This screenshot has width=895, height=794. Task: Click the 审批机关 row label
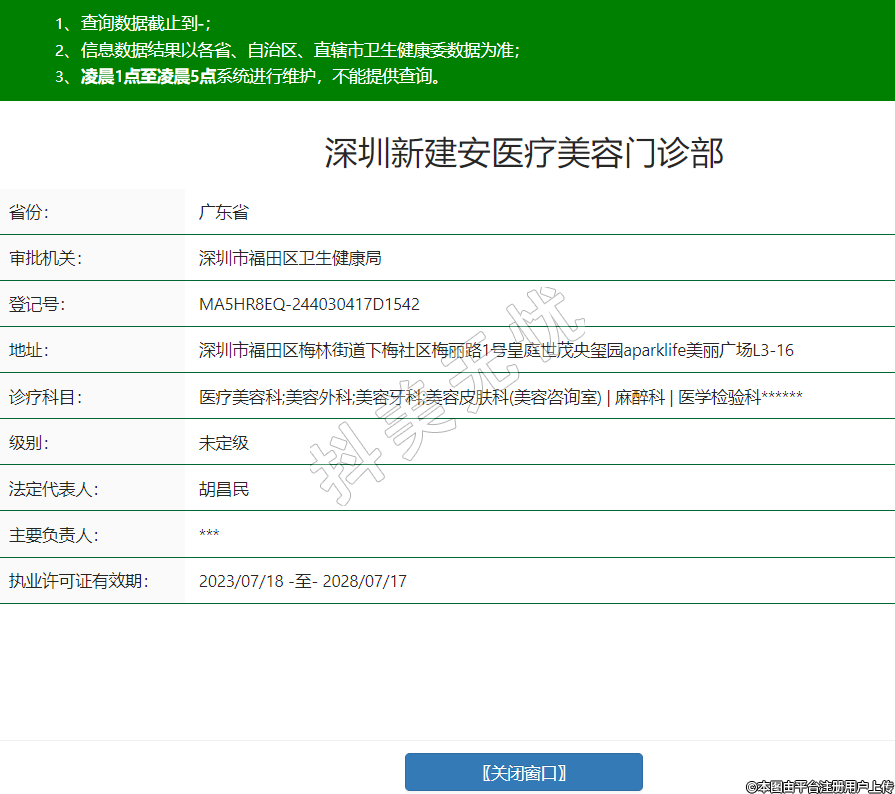click(x=45, y=258)
